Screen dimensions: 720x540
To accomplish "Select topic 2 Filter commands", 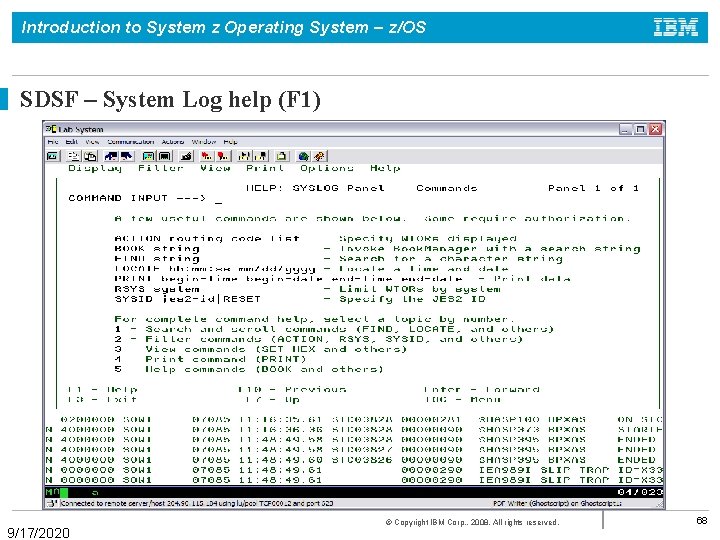I will (x=319, y=339).
